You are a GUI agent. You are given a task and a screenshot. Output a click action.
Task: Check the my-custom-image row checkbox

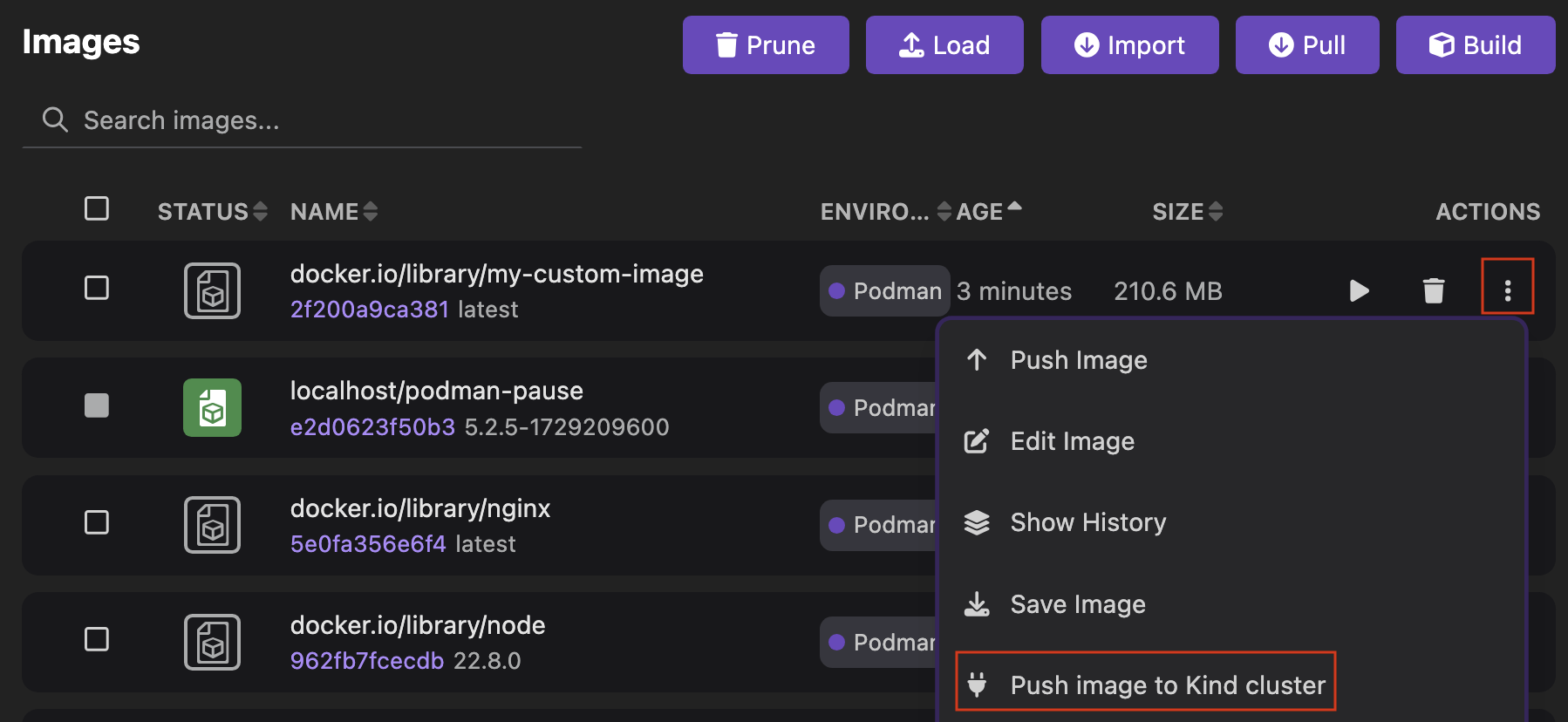97,288
